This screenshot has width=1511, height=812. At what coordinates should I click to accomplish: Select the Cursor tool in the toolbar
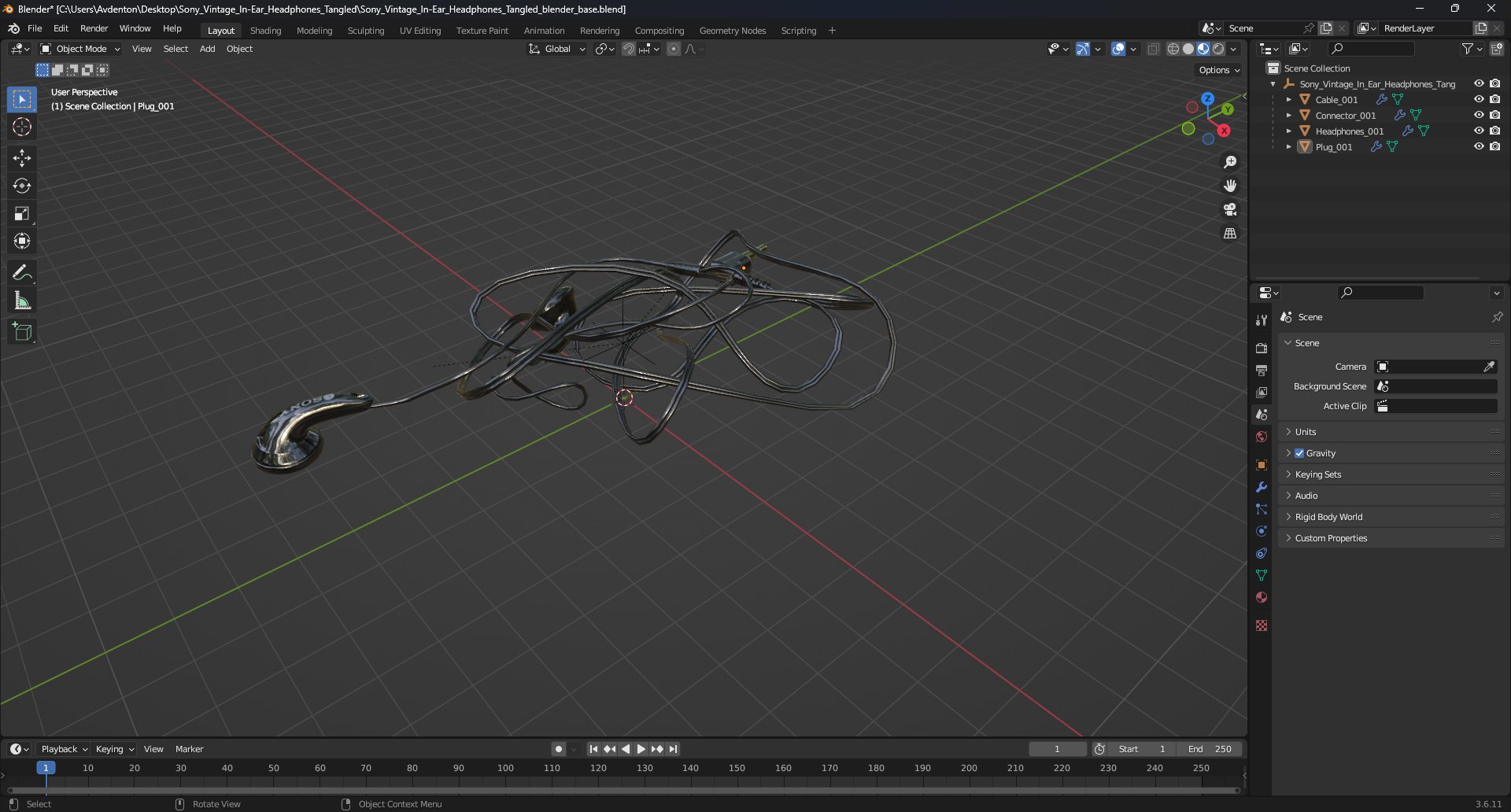(22, 127)
